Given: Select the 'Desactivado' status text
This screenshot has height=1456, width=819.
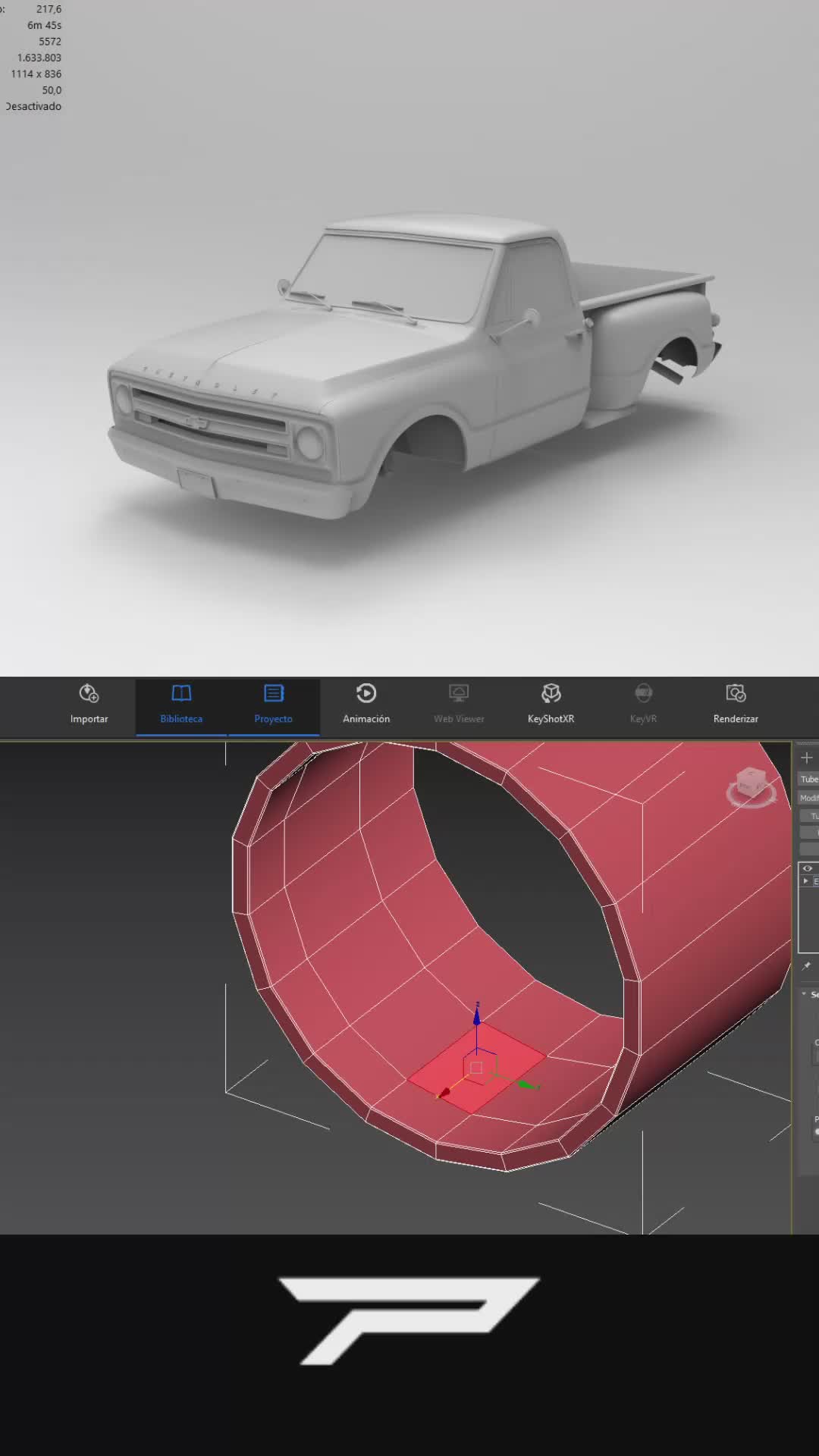Looking at the screenshot, I should coord(33,106).
